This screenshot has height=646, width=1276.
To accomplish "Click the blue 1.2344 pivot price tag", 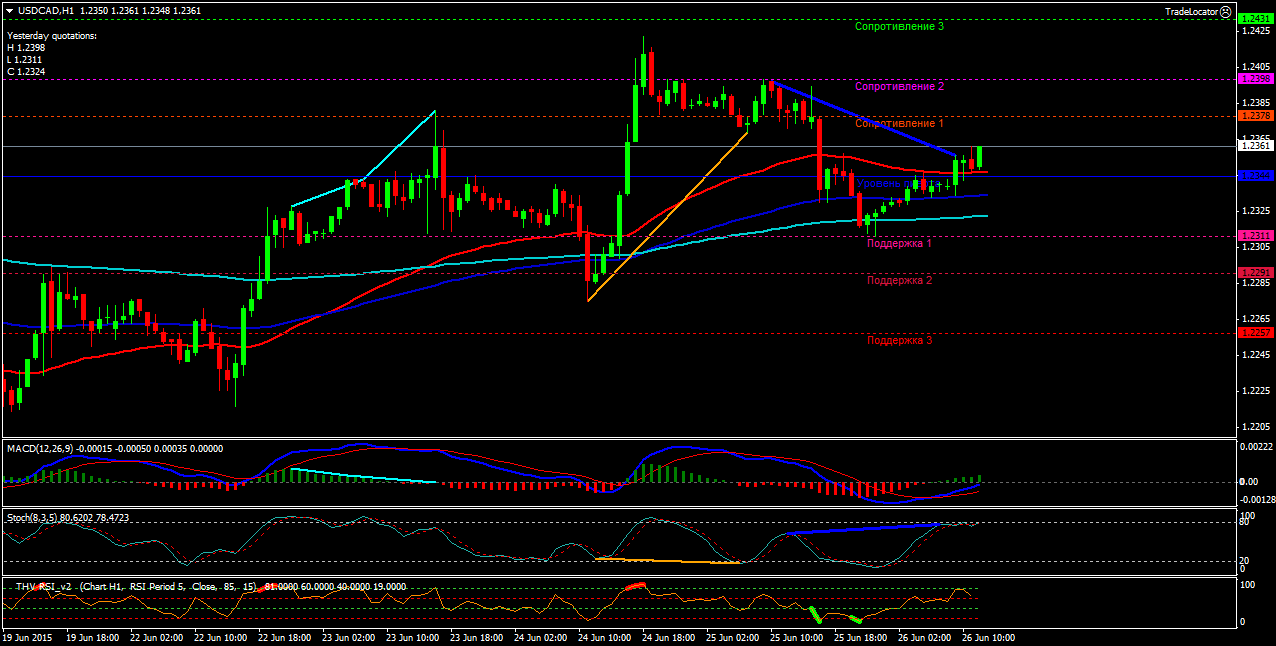I will click(x=1255, y=176).
